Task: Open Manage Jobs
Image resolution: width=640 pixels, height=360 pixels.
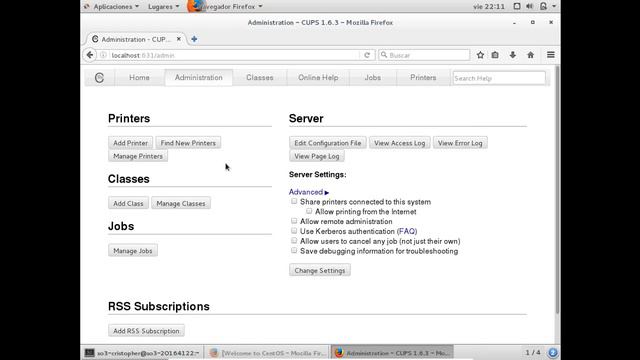Action: [133, 251]
